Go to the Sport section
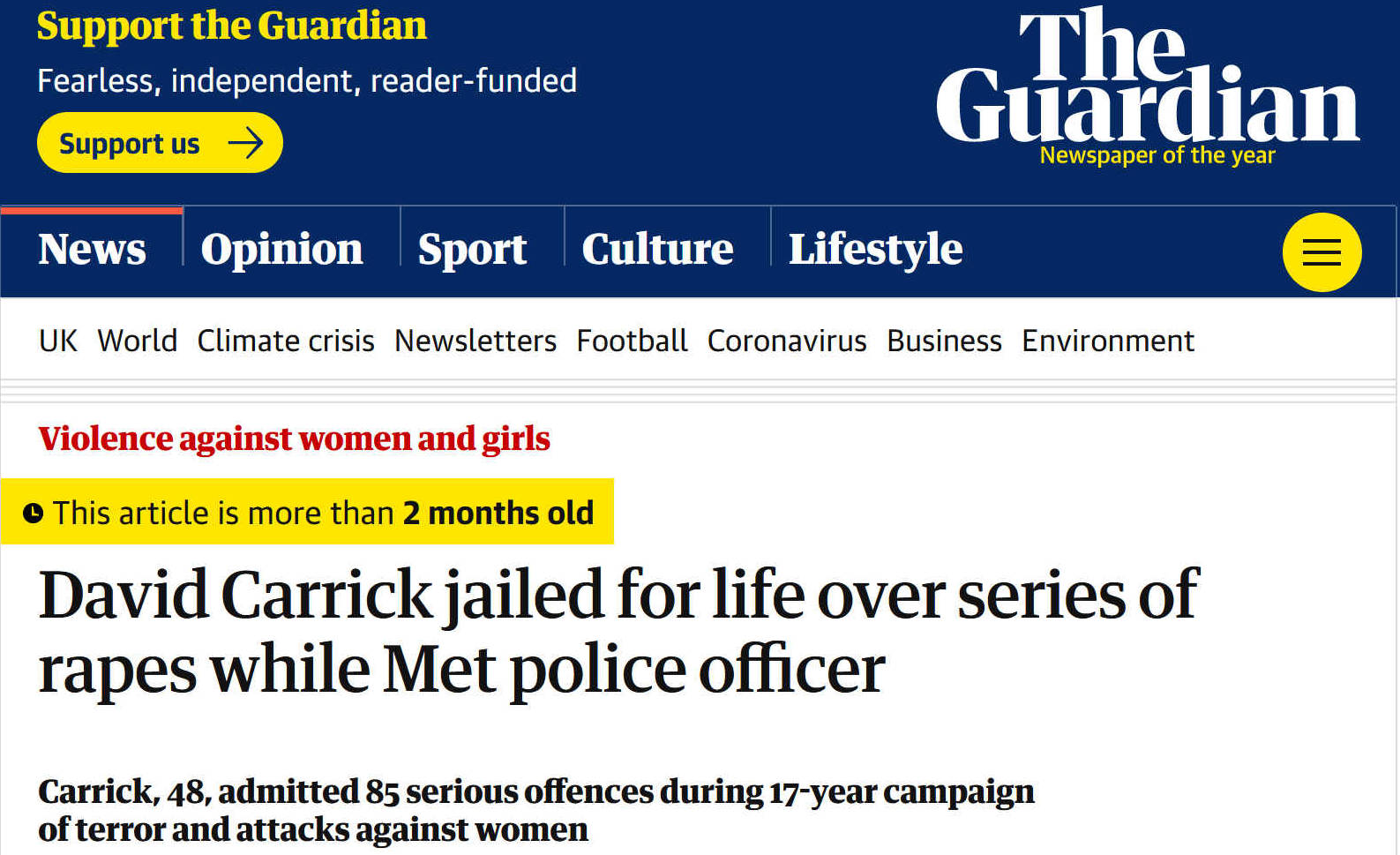The height and width of the screenshot is (855, 1400). (x=472, y=250)
